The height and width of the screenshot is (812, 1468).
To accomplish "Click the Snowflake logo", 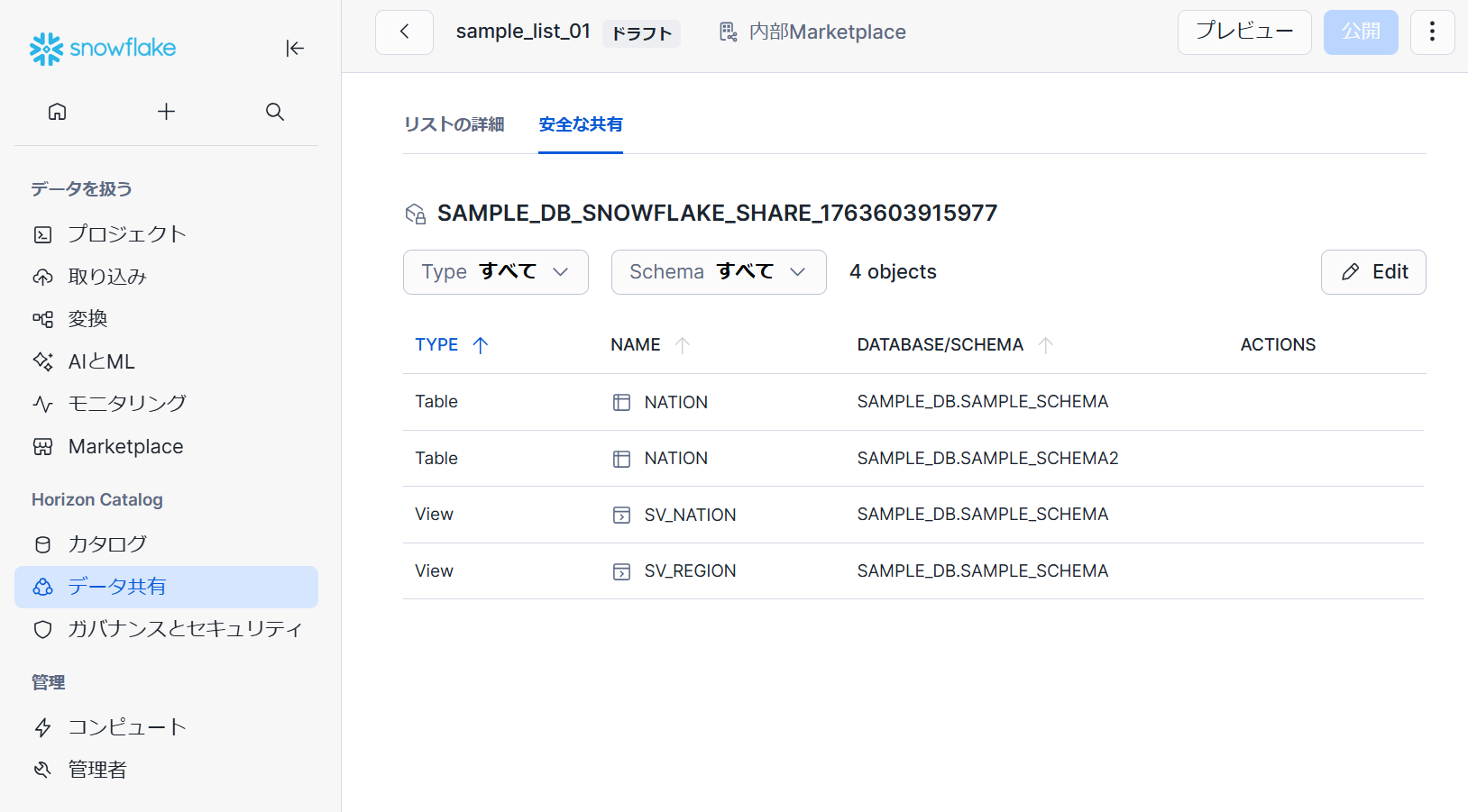I will tap(103, 49).
